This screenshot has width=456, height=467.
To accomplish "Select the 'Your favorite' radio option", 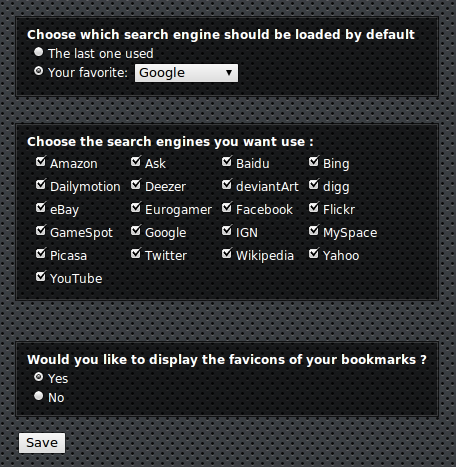I will click(39, 71).
